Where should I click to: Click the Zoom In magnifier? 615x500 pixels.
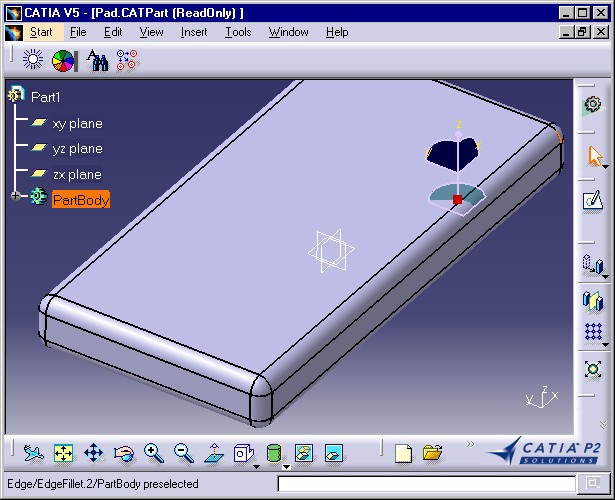tap(154, 453)
